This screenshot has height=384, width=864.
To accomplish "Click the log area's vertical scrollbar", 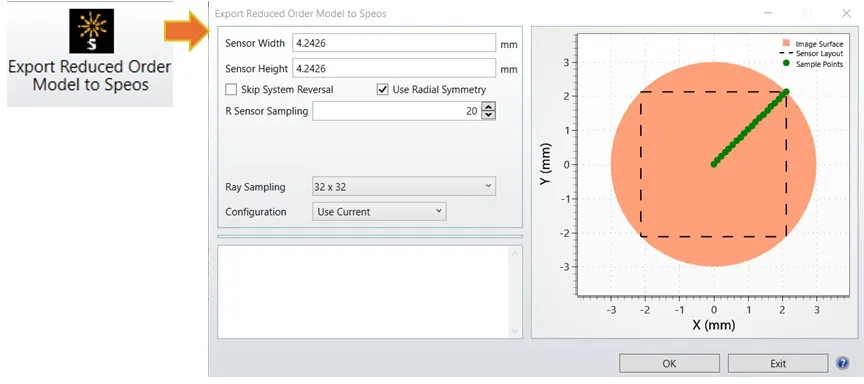I will (515, 291).
